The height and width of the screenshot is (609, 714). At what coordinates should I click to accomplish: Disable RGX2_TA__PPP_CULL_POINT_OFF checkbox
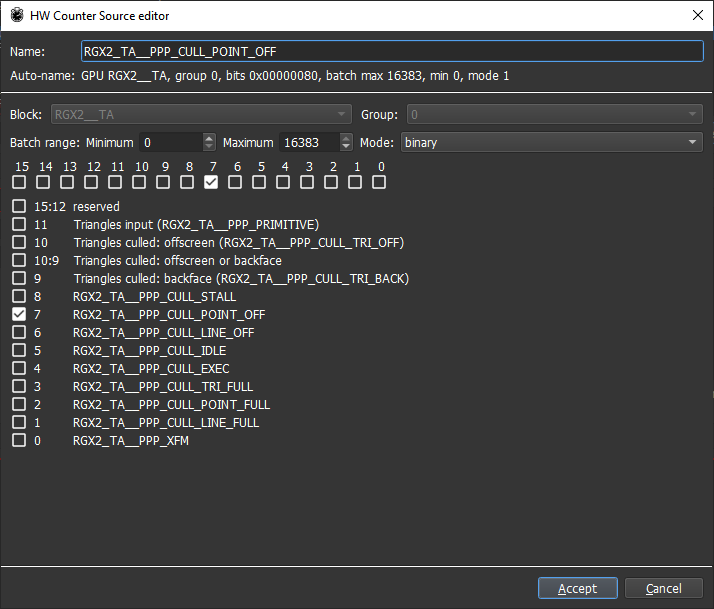tap(19, 314)
